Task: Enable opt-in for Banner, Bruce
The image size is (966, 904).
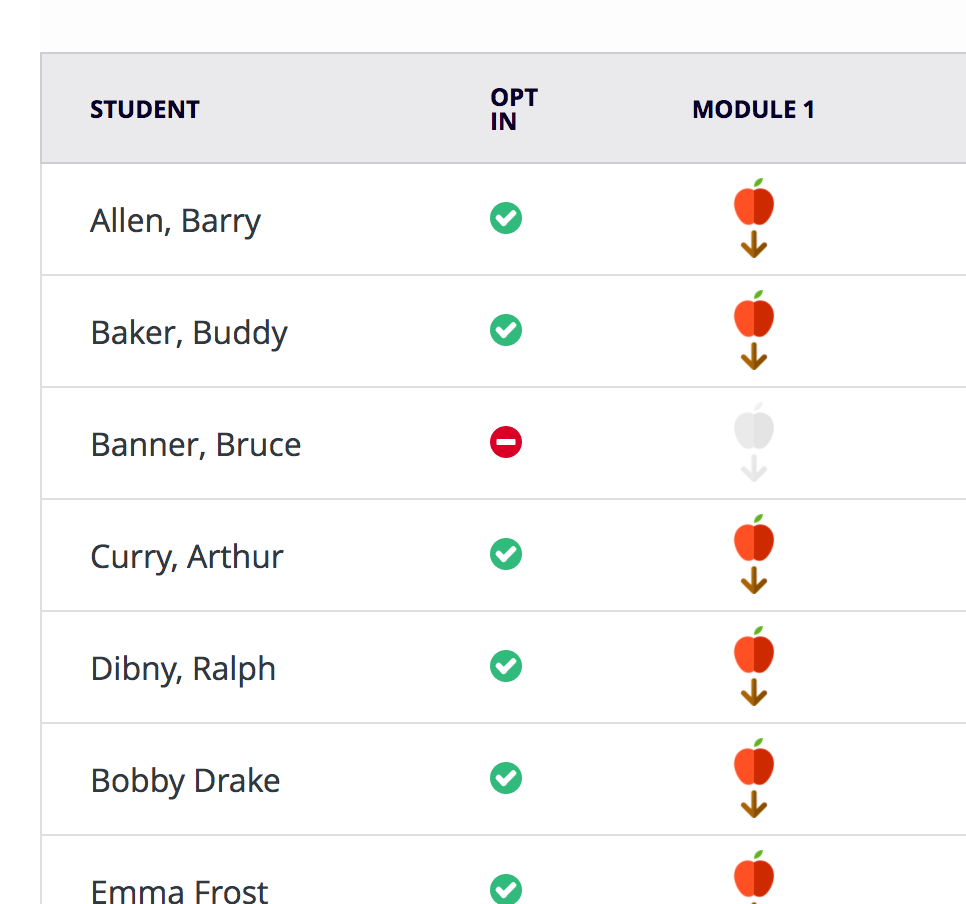Action: (506, 442)
